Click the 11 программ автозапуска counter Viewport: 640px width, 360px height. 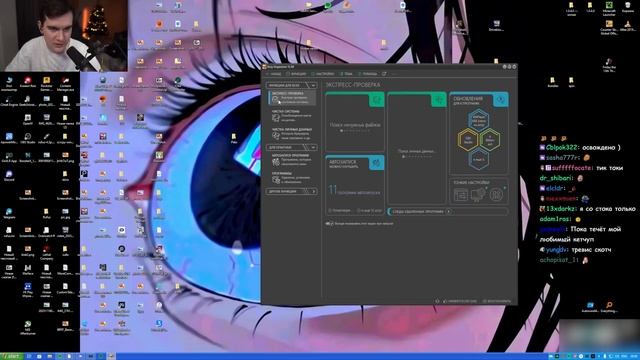[x=354, y=191]
